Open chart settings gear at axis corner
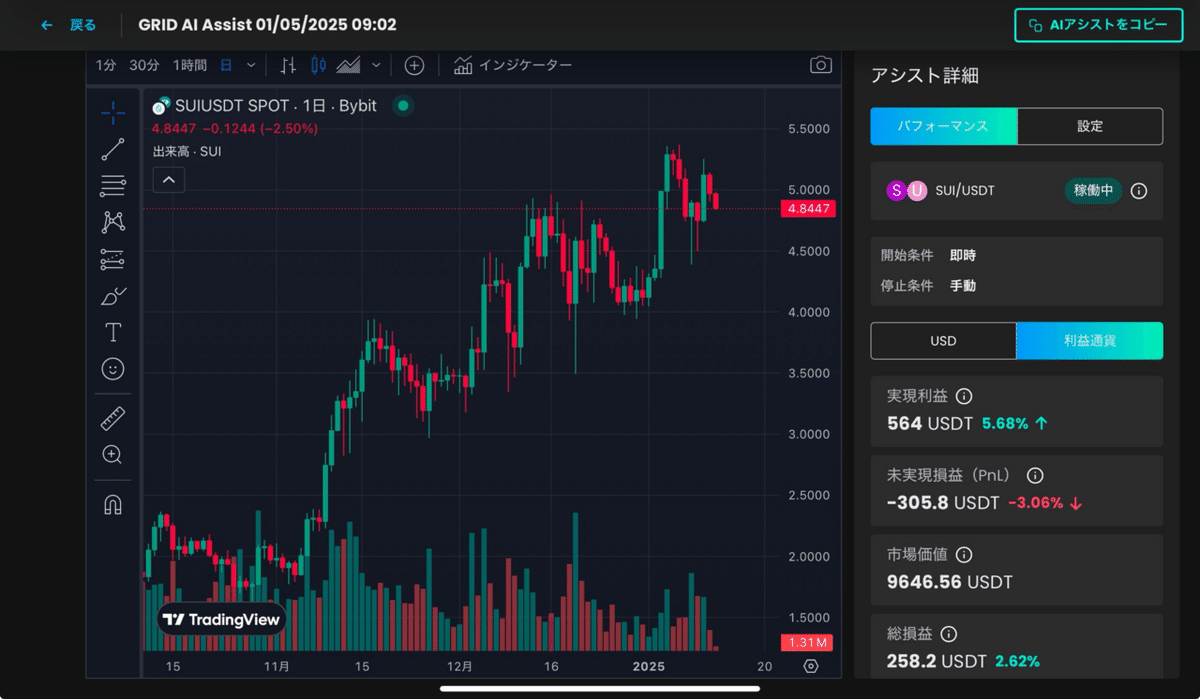Screen dimensions: 1200x699 (811, 666)
